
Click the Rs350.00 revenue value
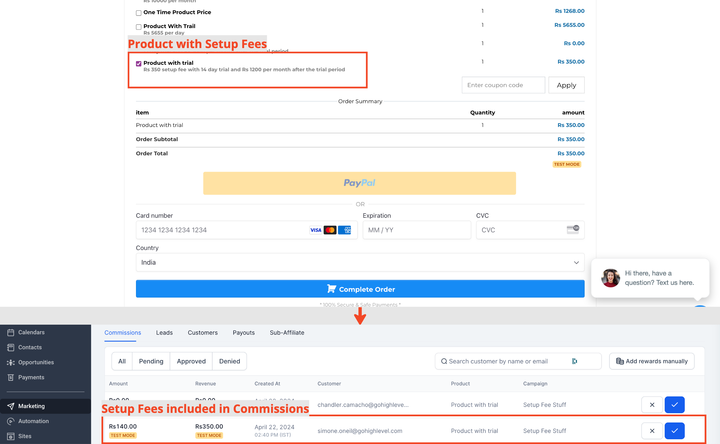209,427
